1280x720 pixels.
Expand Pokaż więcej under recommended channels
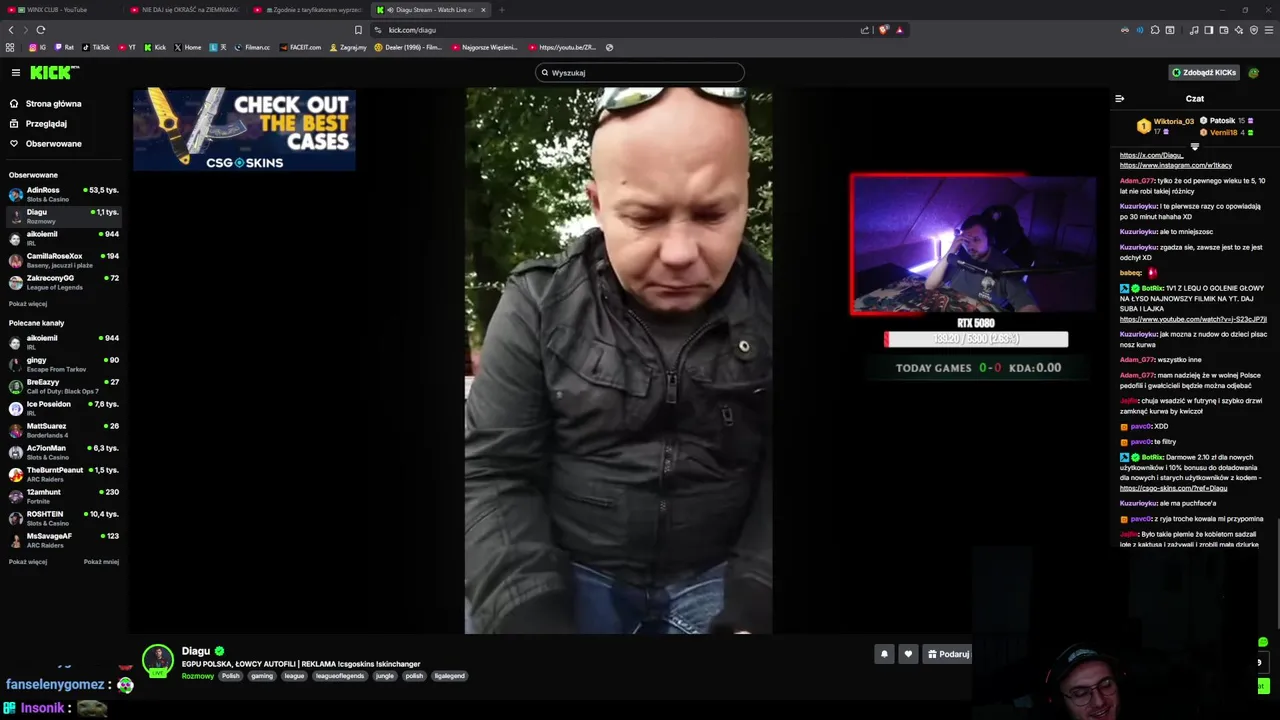pos(28,561)
